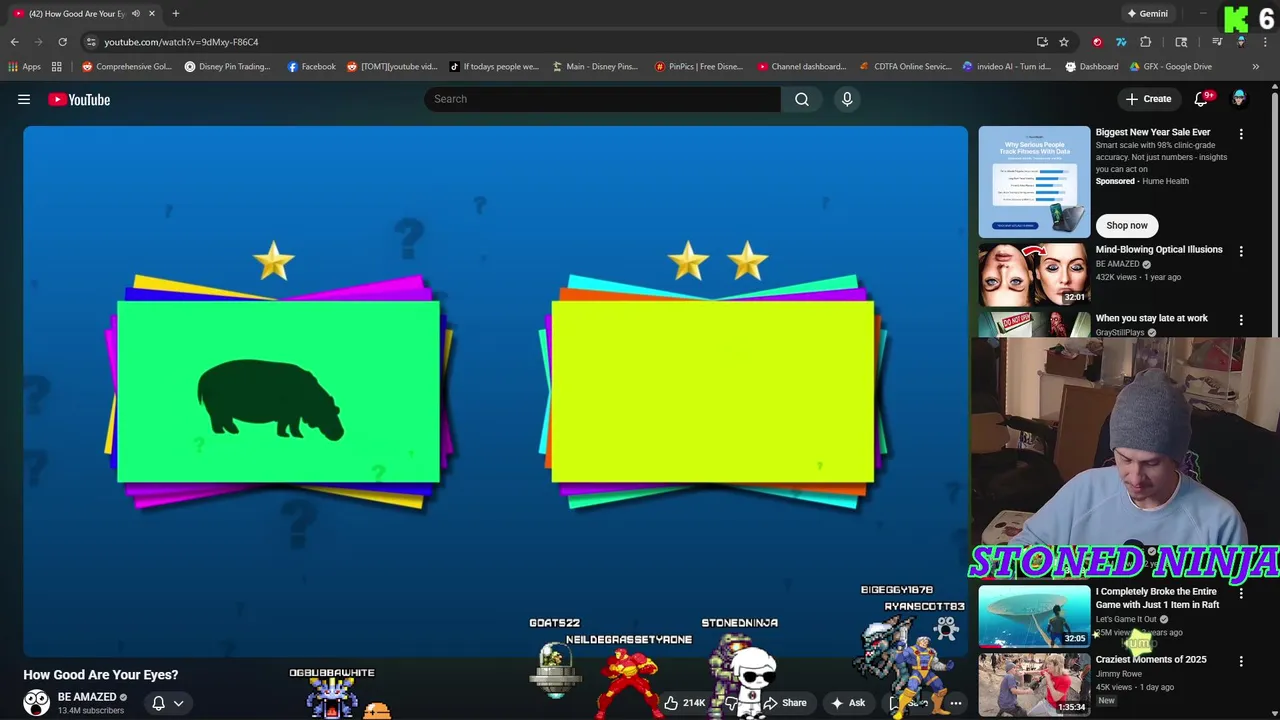The image size is (1280, 720).
Task: Open BE AMAZED channel avatar
Action: 37,703
